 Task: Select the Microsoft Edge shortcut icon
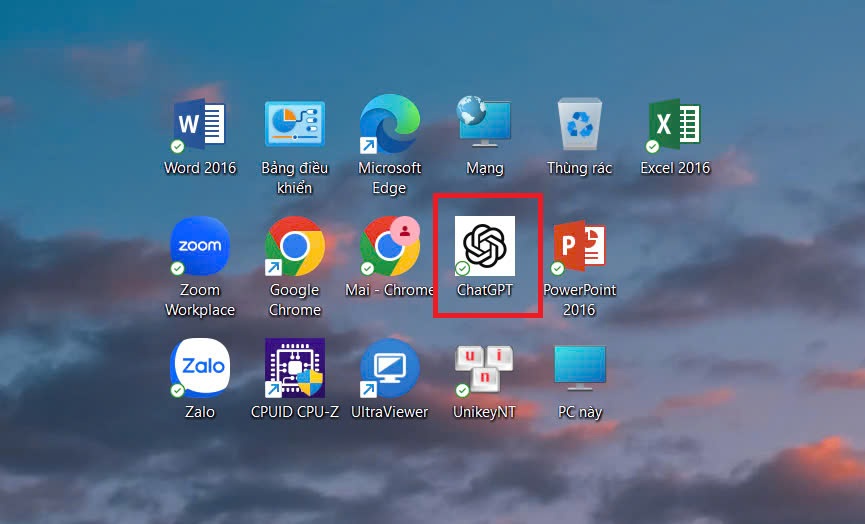tap(389, 124)
